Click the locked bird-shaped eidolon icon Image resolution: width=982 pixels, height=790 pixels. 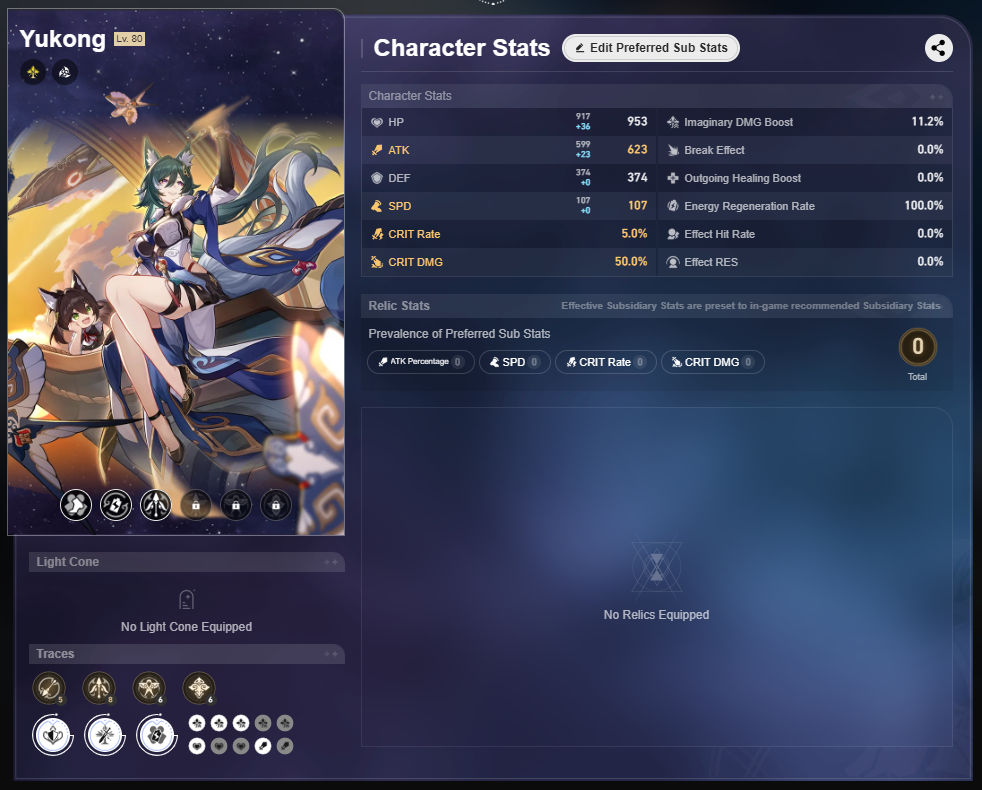236,505
